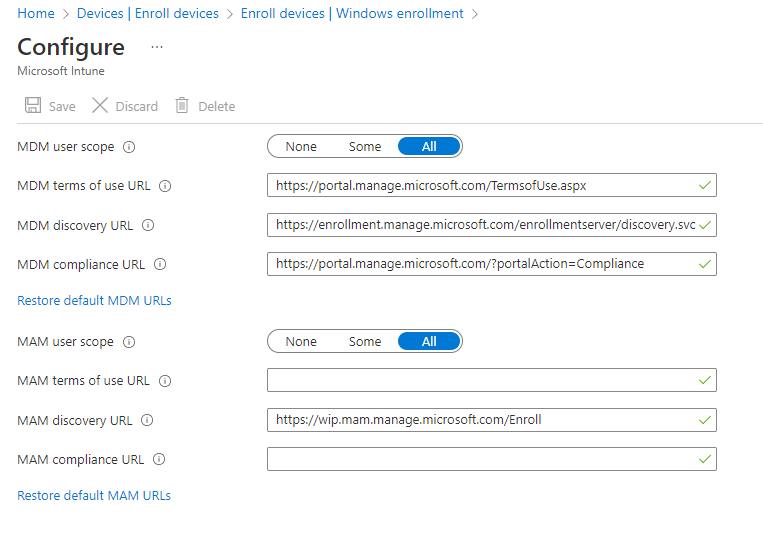
Task: Click the Microsoft Intune subtitle text
Action: [61, 71]
